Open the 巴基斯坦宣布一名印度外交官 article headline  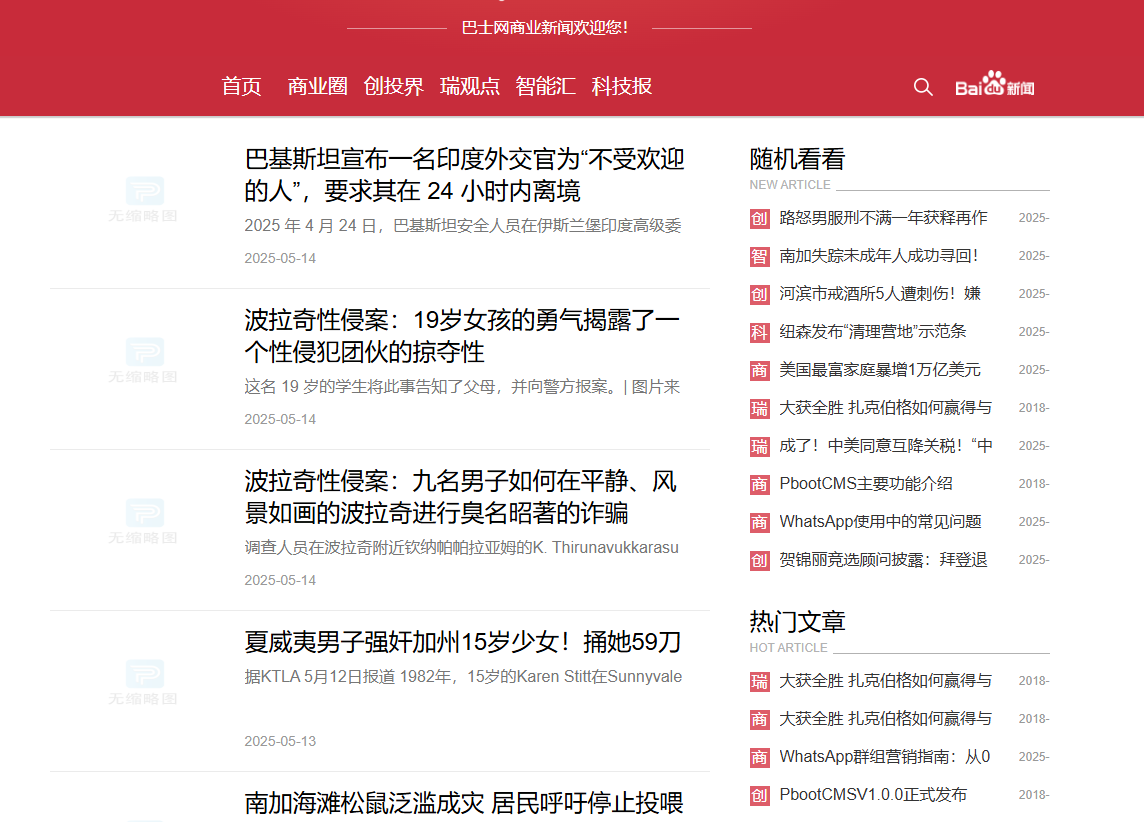tap(464, 175)
